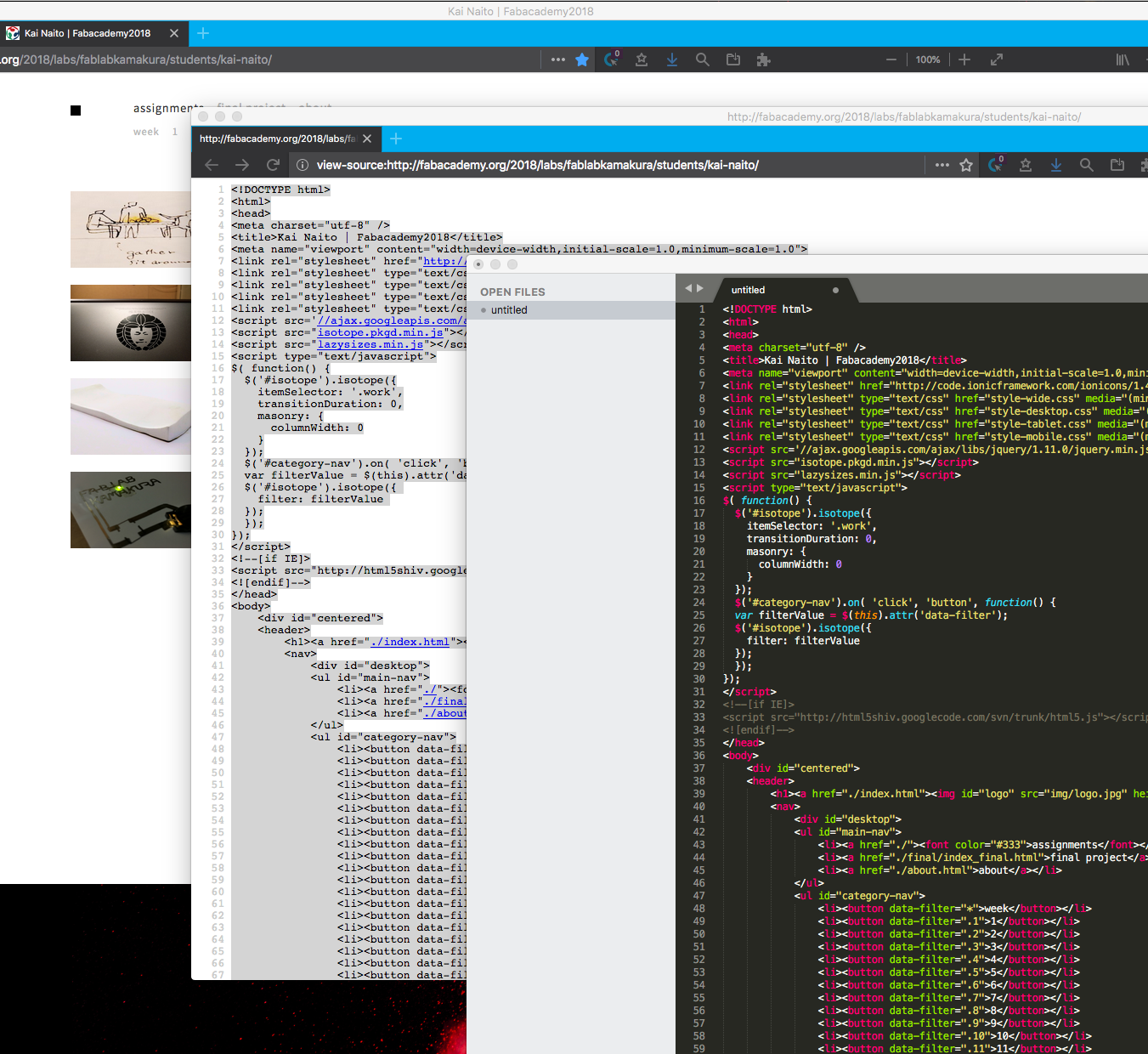
Task: Reload the view-source page
Action: tap(273, 165)
